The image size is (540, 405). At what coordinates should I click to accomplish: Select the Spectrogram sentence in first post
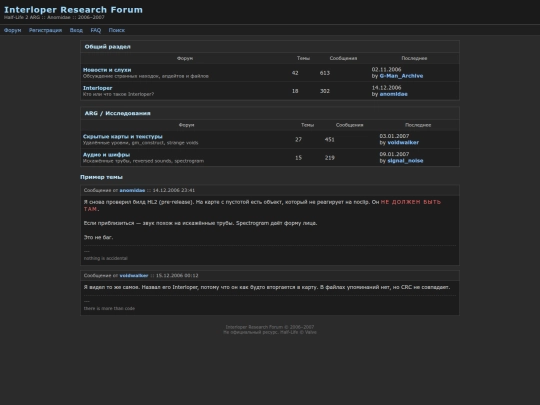[276, 224]
